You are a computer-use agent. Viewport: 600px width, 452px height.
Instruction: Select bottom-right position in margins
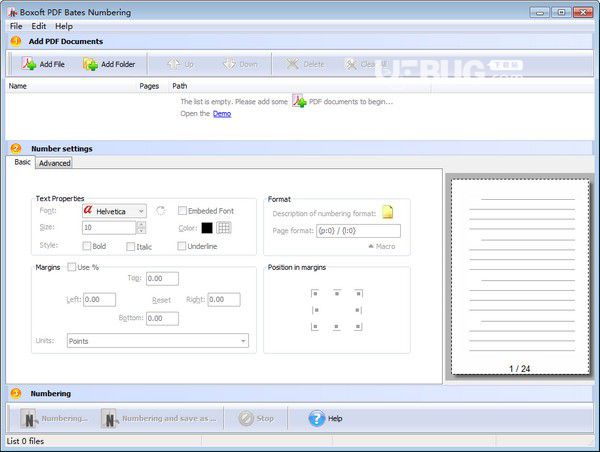point(358,326)
